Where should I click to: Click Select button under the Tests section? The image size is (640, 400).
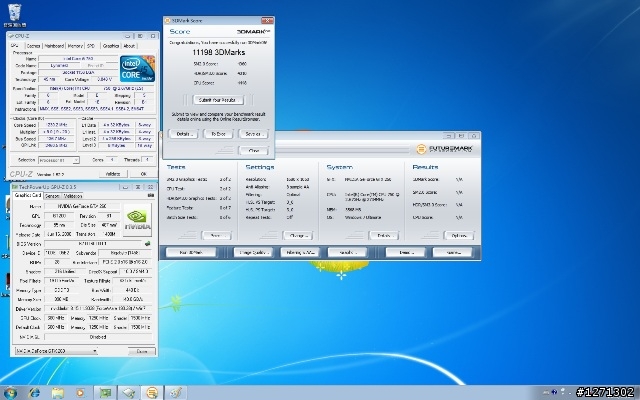(216, 236)
